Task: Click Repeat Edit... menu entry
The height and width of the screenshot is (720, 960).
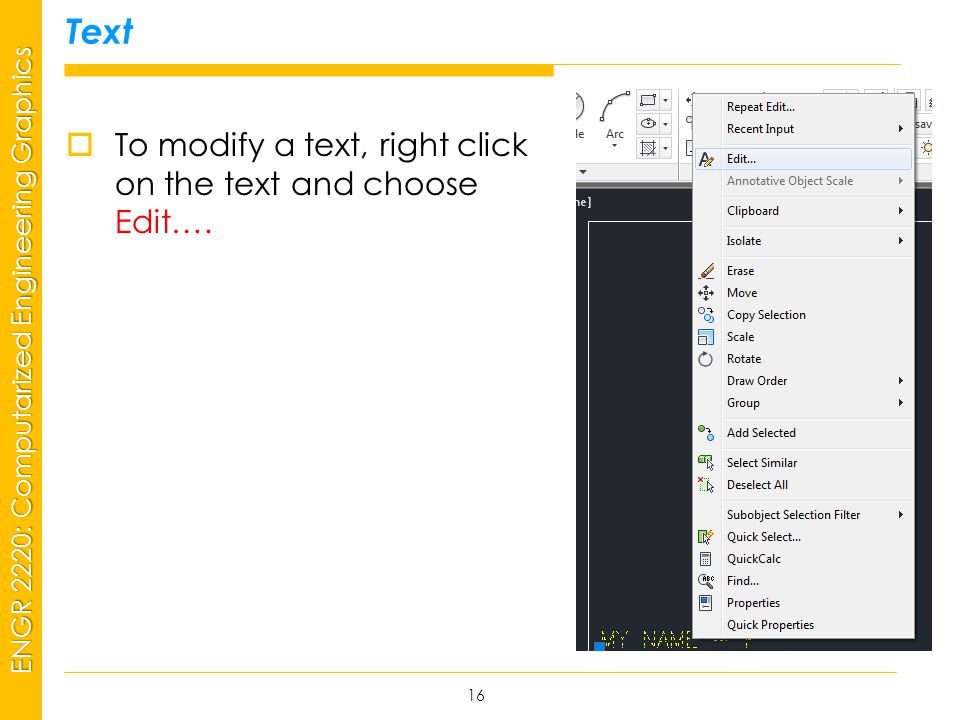Action: pos(803,107)
